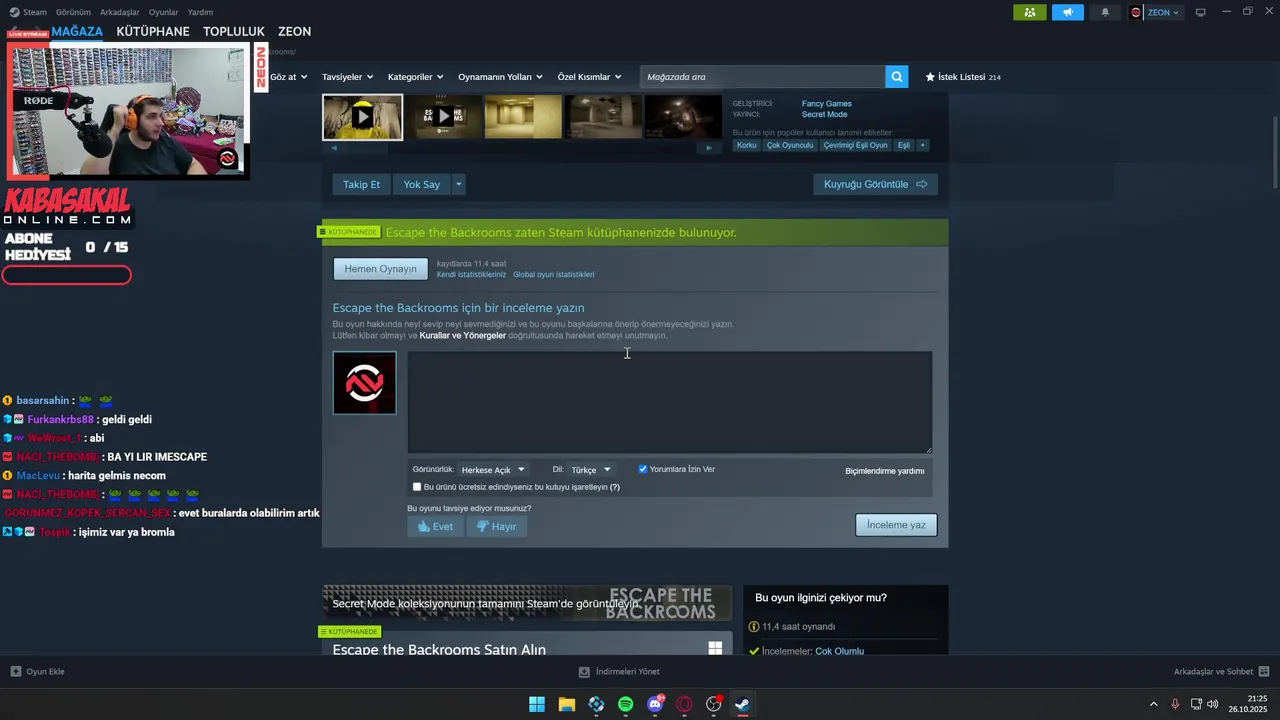Open Discord from the taskbar
The height and width of the screenshot is (720, 1280).
click(655, 704)
